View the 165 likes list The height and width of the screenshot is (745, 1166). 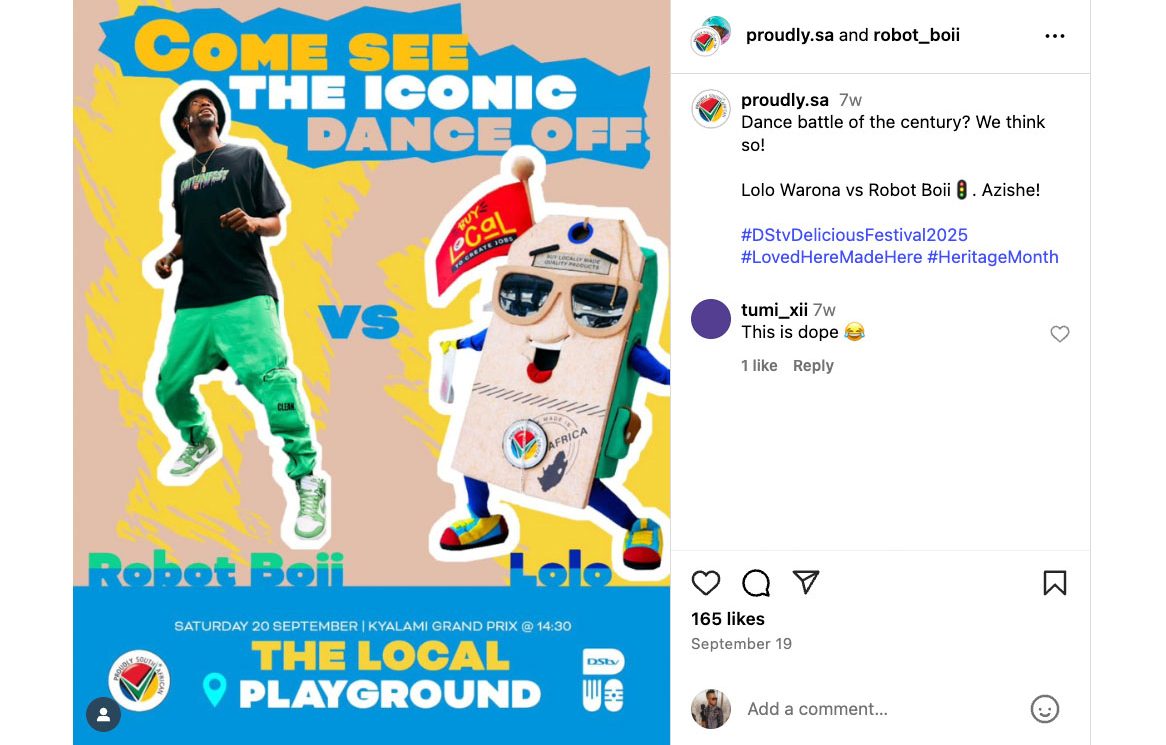click(727, 619)
